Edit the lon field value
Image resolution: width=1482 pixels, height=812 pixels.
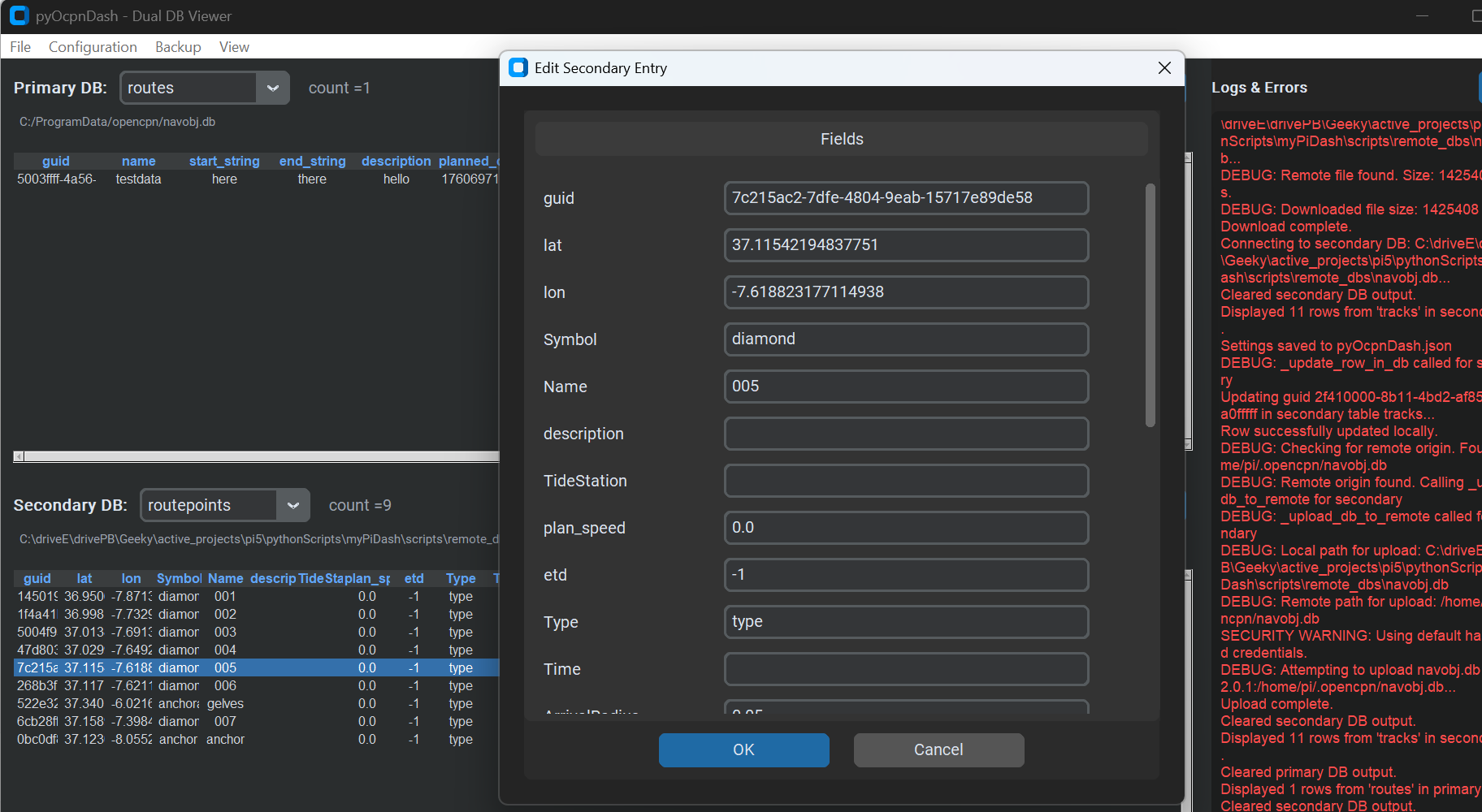point(906,292)
